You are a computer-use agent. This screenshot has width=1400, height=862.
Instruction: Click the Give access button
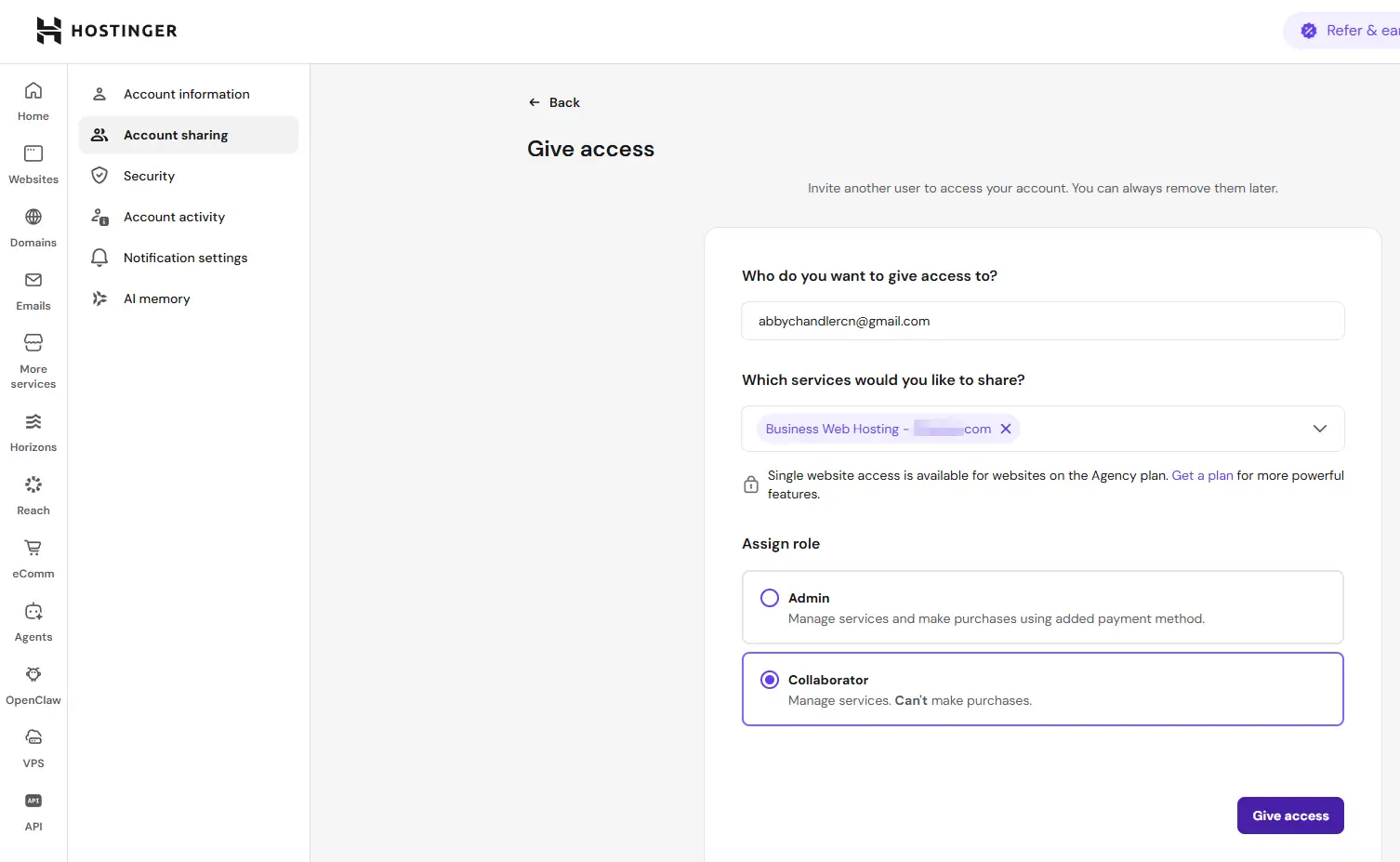(1290, 816)
